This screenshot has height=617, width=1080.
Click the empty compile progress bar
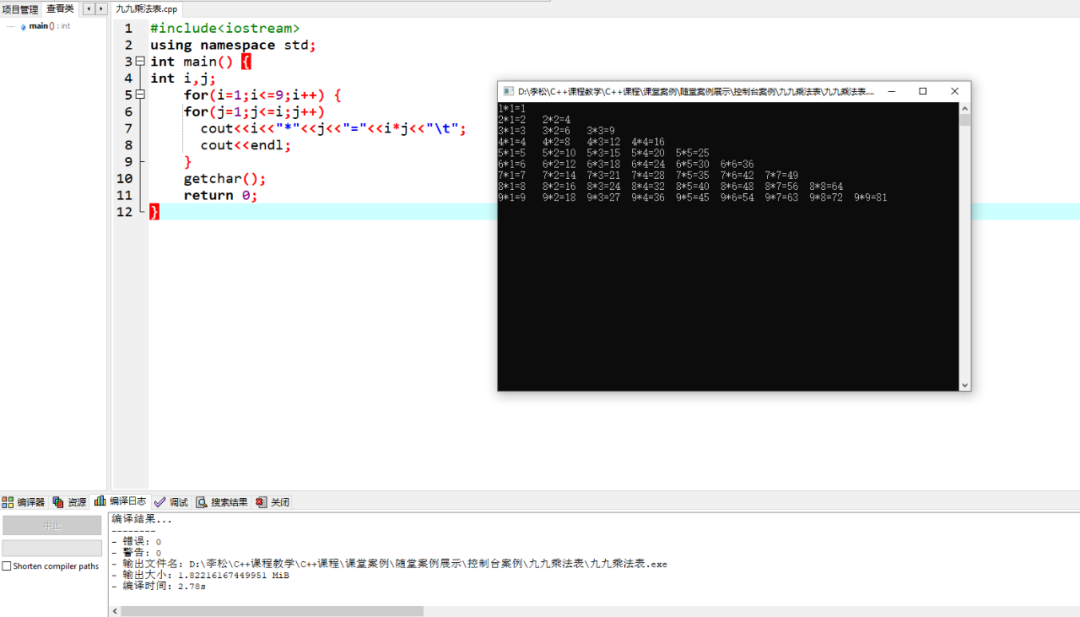click(52, 548)
